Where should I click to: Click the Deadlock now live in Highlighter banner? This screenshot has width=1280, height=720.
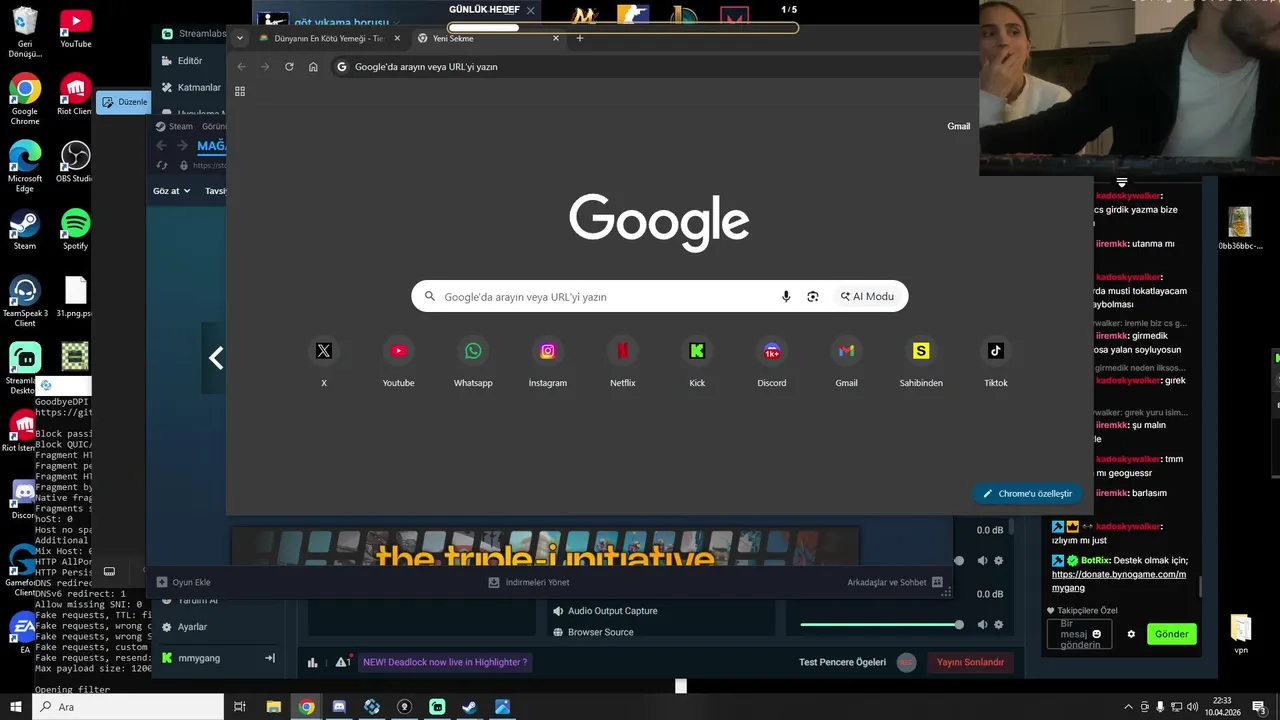pos(445,662)
